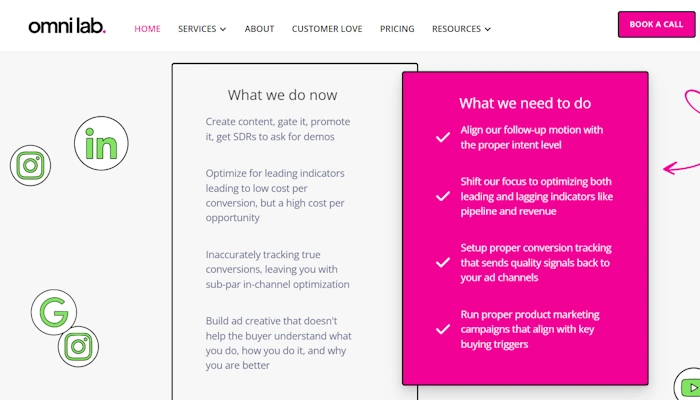Viewport: 700px width, 400px height.
Task: Click the checkmark beside 'Setup proper conversion tracking'
Action: (x=443, y=262)
